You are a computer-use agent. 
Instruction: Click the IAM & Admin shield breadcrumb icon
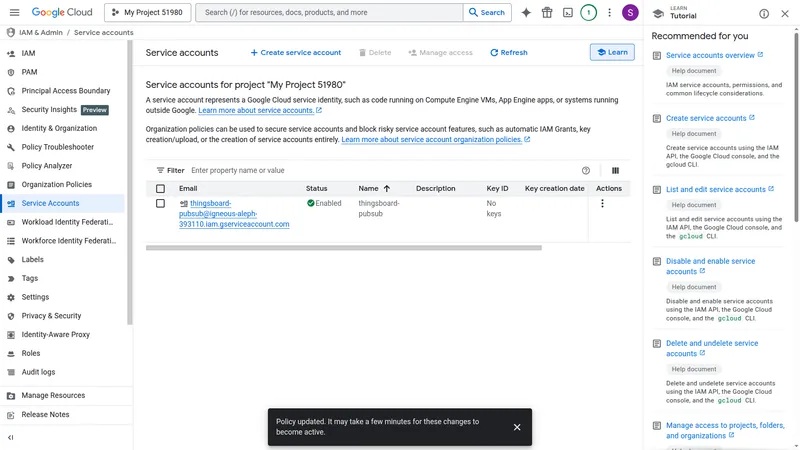[10, 33]
